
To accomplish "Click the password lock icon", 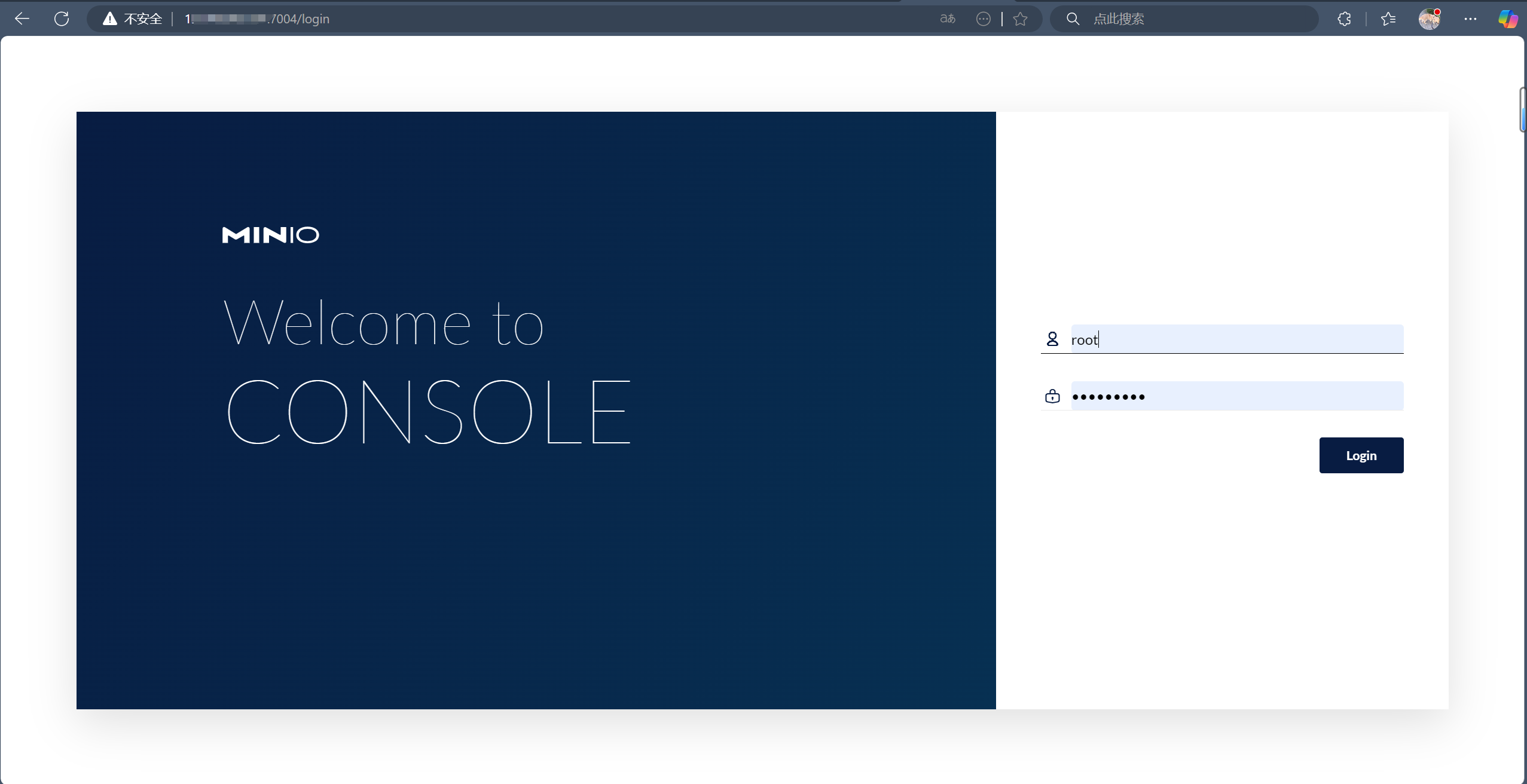I will coord(1052,396).
